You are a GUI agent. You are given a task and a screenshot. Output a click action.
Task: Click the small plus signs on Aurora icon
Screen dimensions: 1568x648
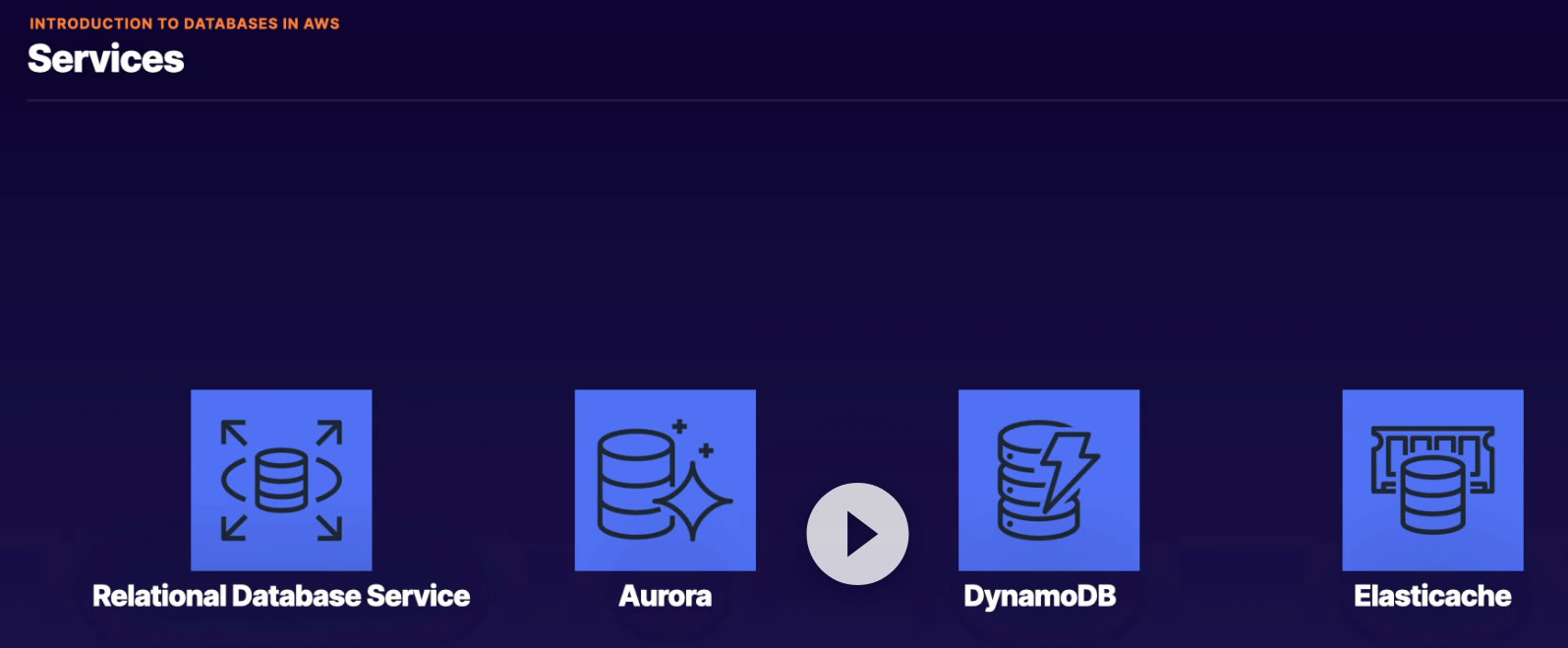[x=692, y=439]
